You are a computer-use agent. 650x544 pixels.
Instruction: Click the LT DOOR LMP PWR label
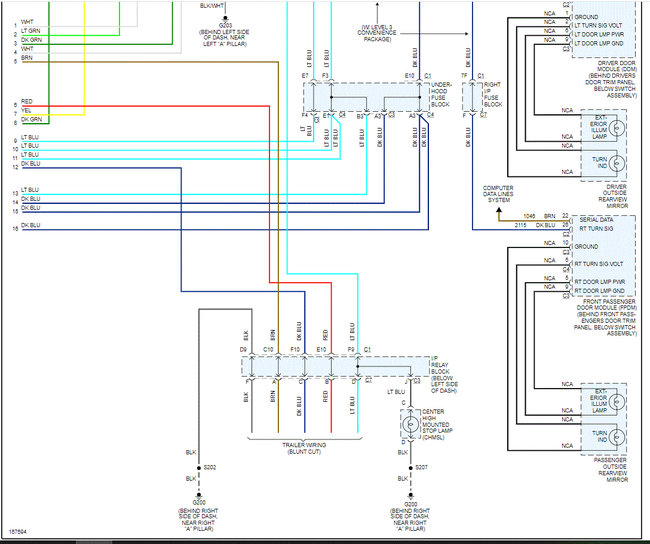point(599,34)
